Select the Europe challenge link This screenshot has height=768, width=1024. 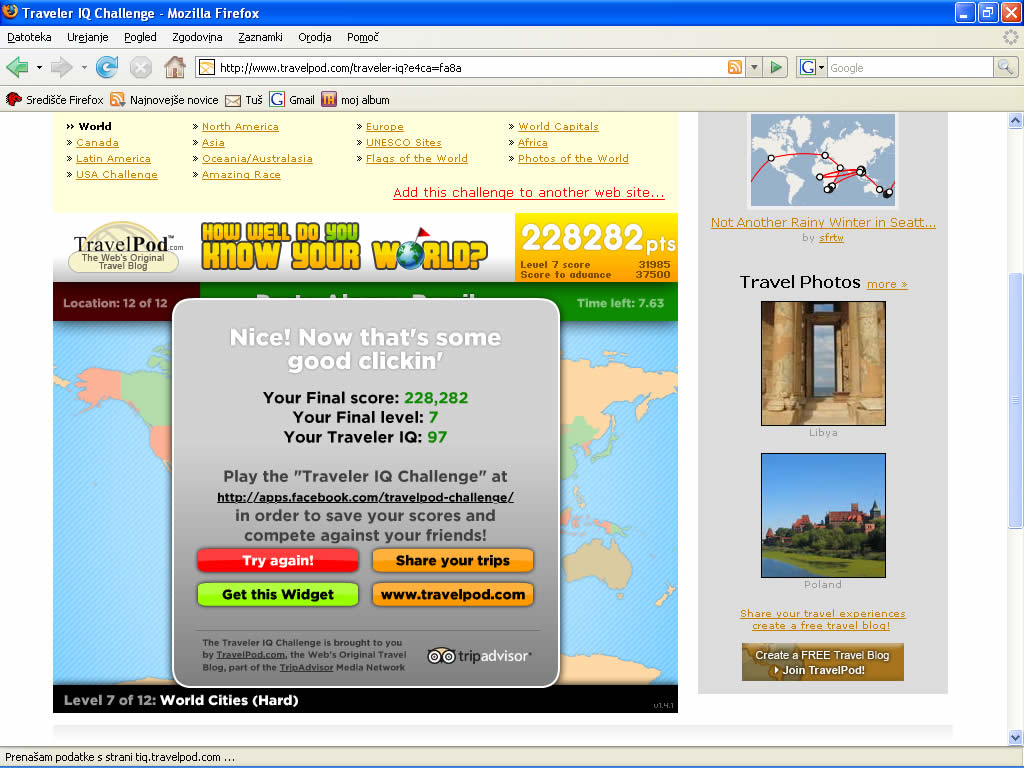point(385,127)
